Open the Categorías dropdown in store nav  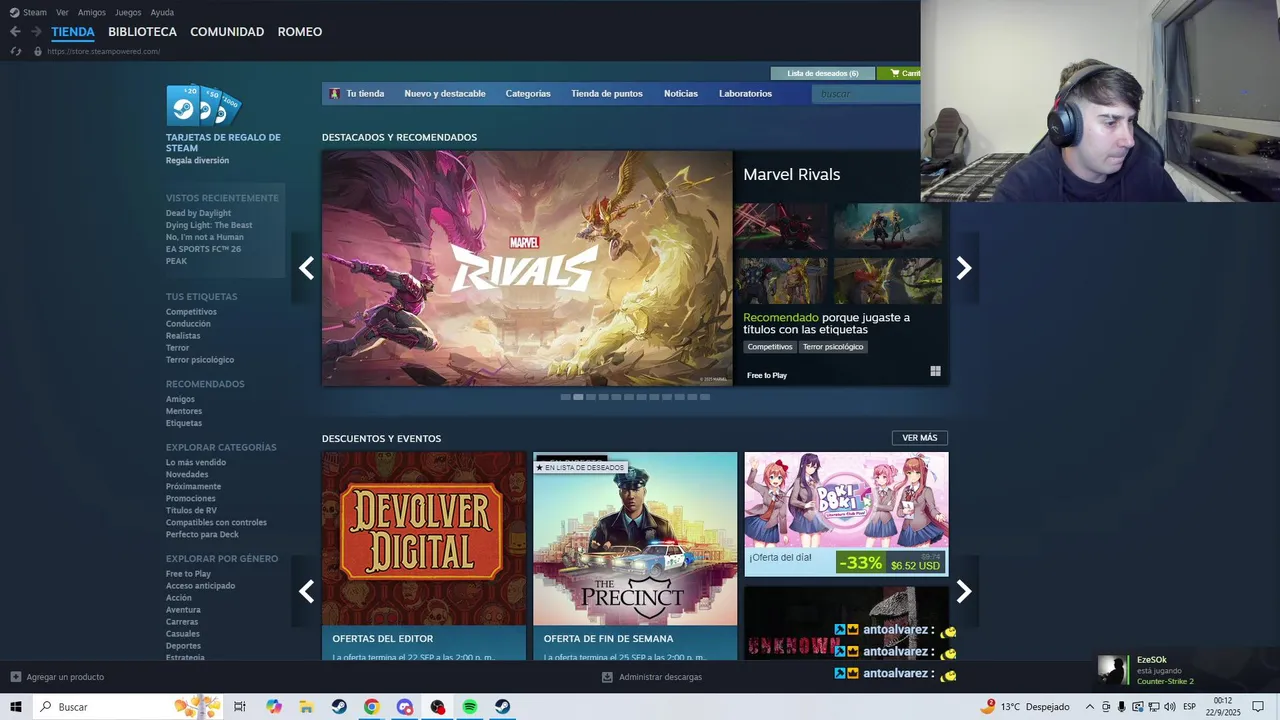(528, 93)
